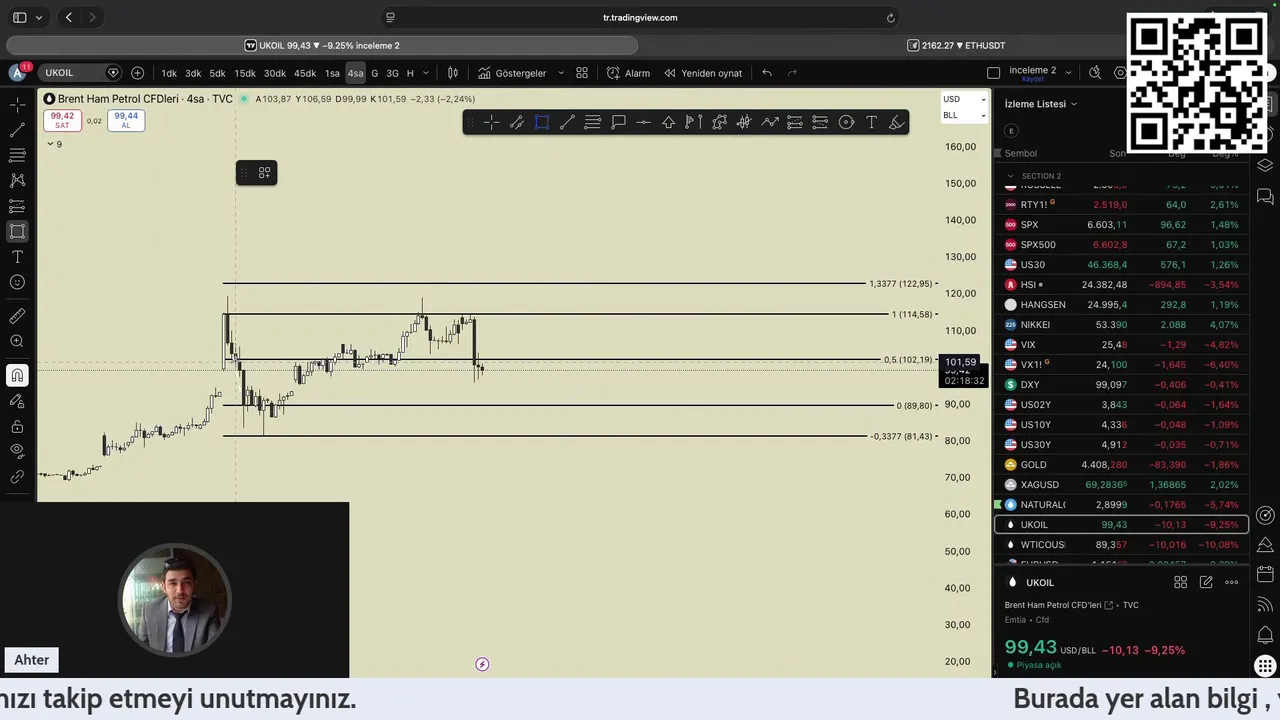Reload the page in the browser
Viewport: 1280px width, 720px height.
point(890,17)
